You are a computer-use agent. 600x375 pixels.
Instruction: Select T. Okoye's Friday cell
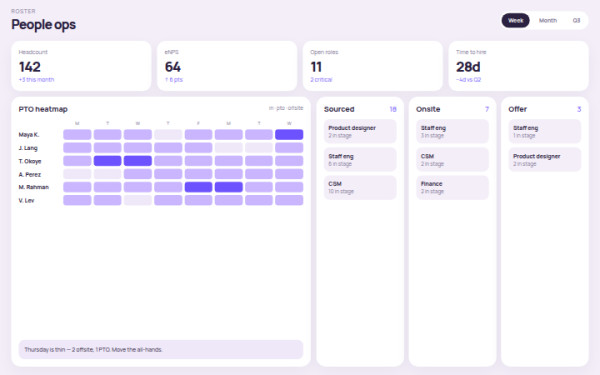click(198, 161)
